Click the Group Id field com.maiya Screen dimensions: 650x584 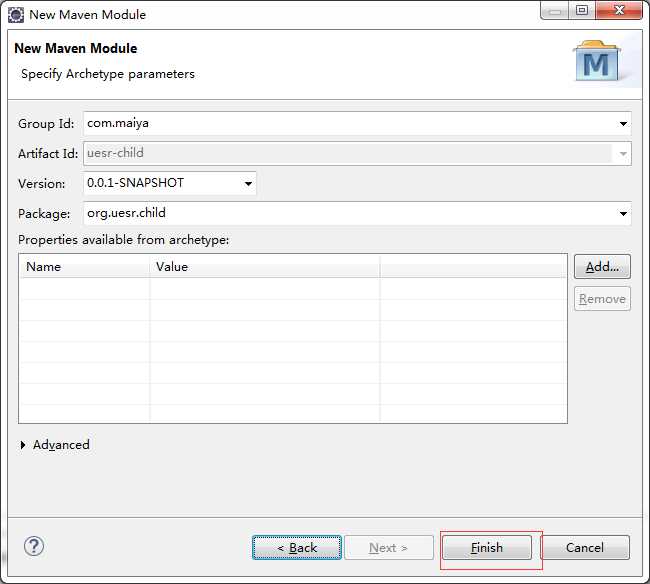click(x=357, y=124)
